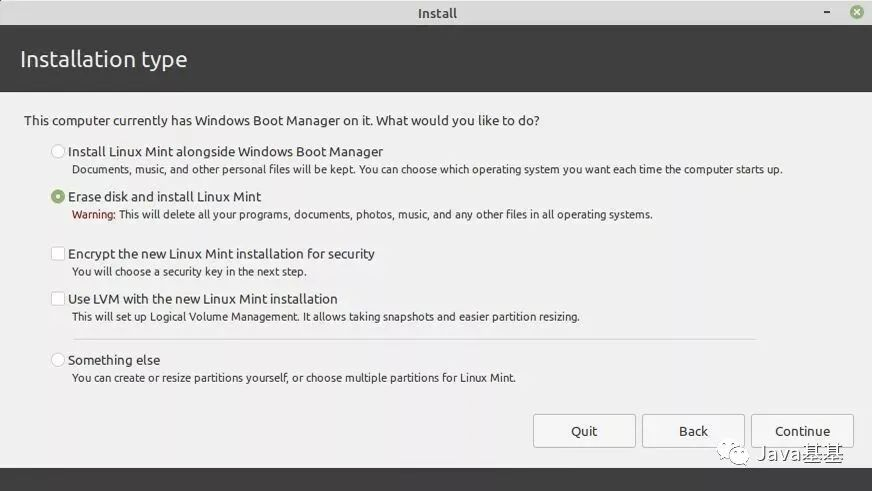
Task: Tick the Use LVM checkbox
Action: point(58,299)
